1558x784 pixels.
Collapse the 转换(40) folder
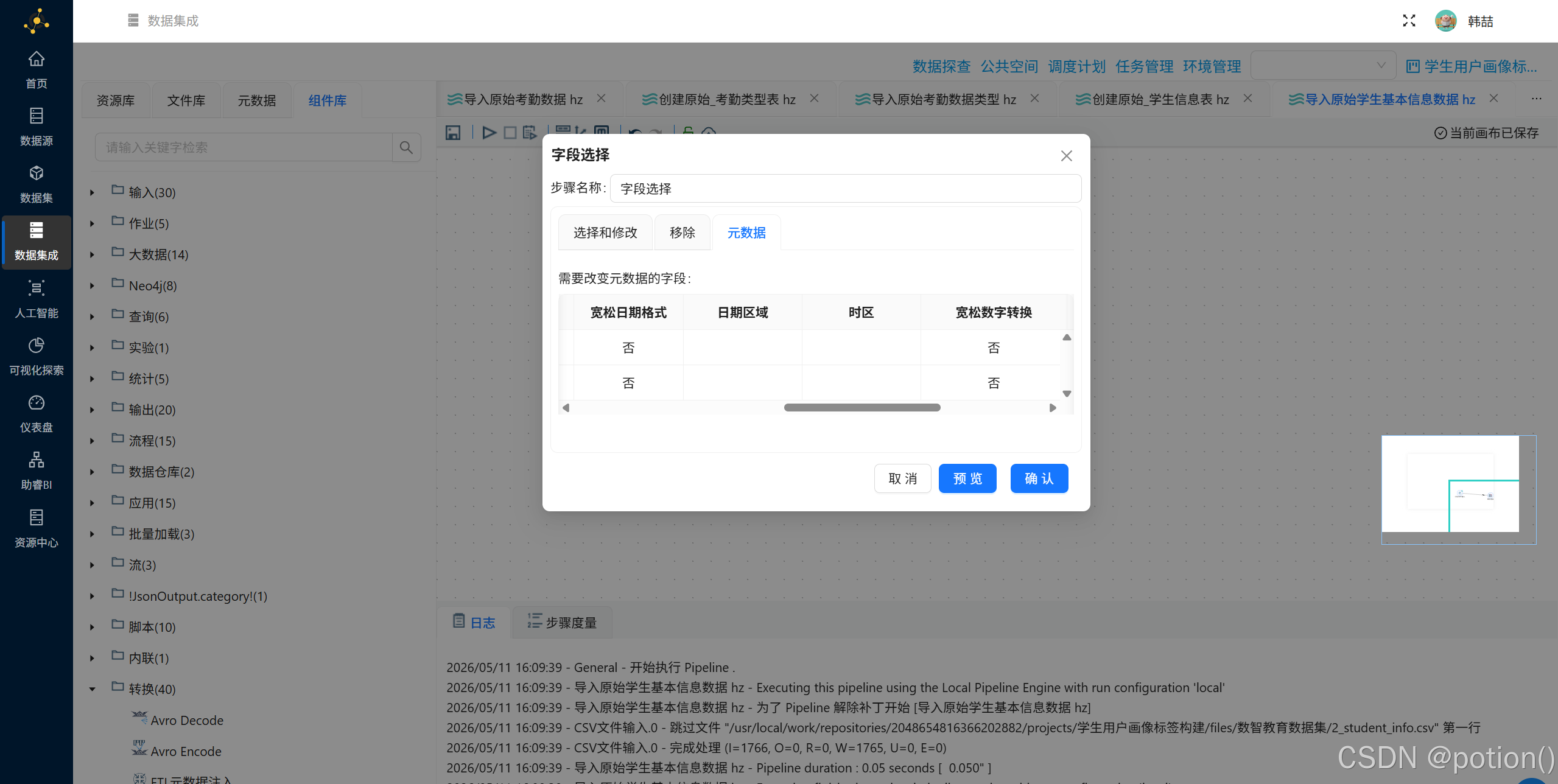click(92, 689)
